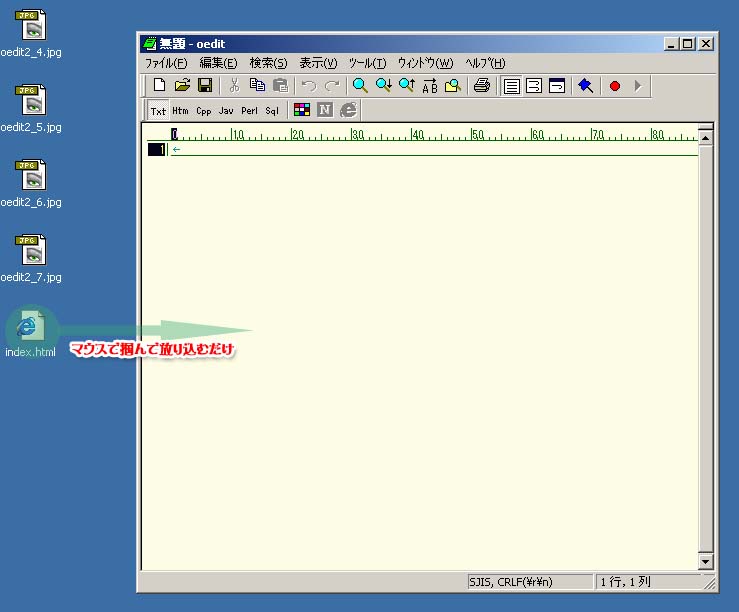Click the Copy icon in the toolbar
This screenshot has height=612, width=739.
(x=257, y=86)
